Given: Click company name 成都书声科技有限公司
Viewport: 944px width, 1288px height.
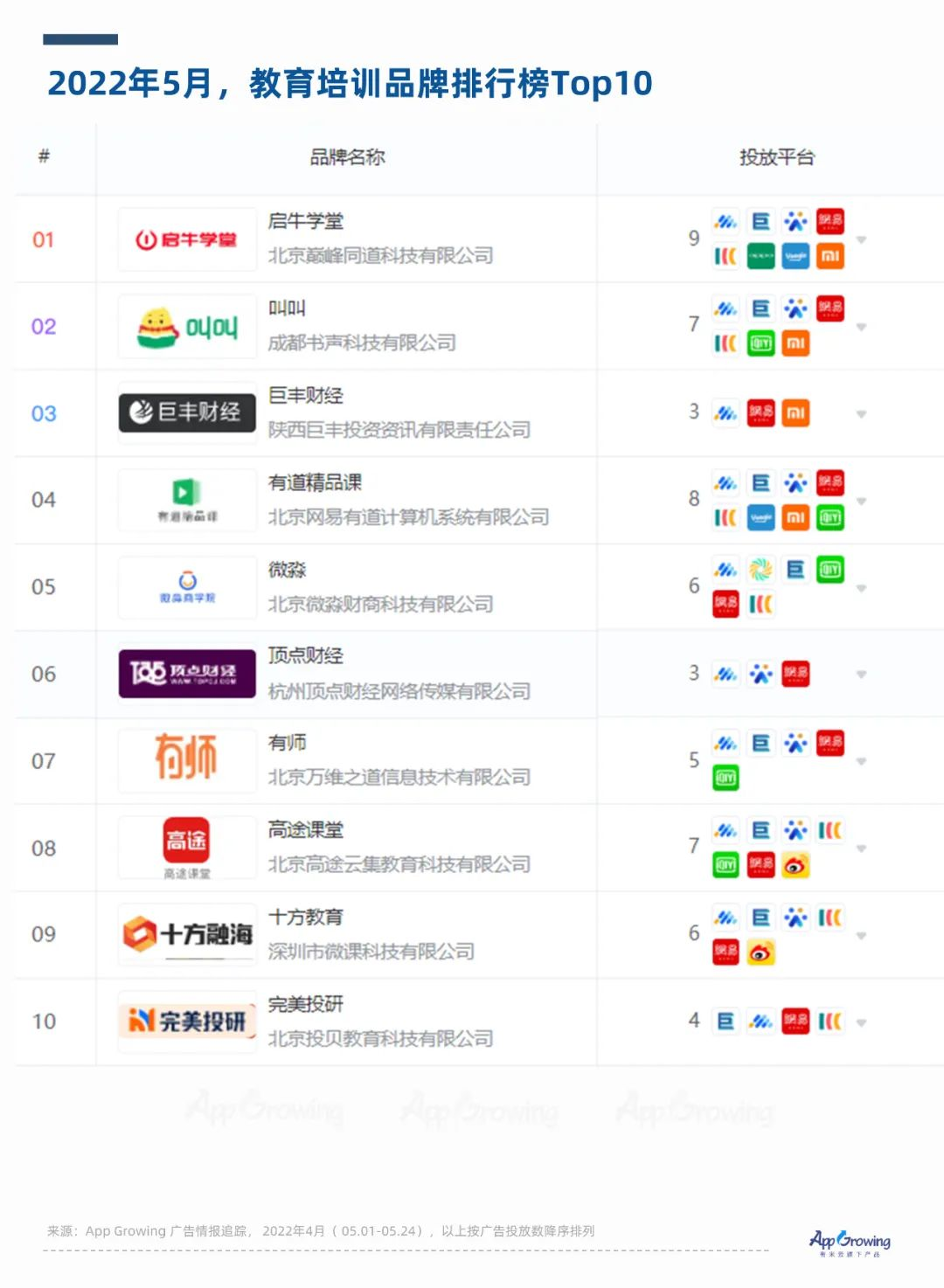Looking at the screenshot, I should (x=362, y=343).
